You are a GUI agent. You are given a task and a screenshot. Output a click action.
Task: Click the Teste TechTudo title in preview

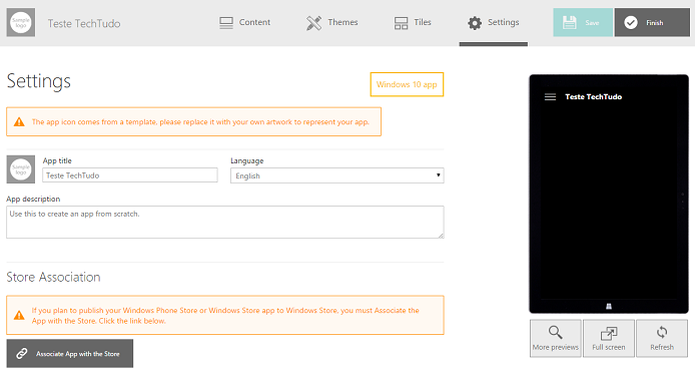[593, 97]
